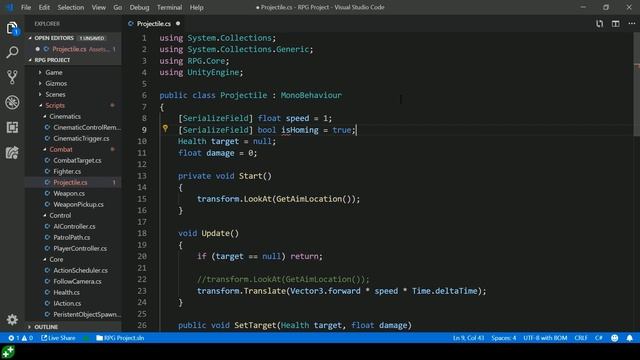
Task: Open the Selection menu
Action: click(71, 7)
